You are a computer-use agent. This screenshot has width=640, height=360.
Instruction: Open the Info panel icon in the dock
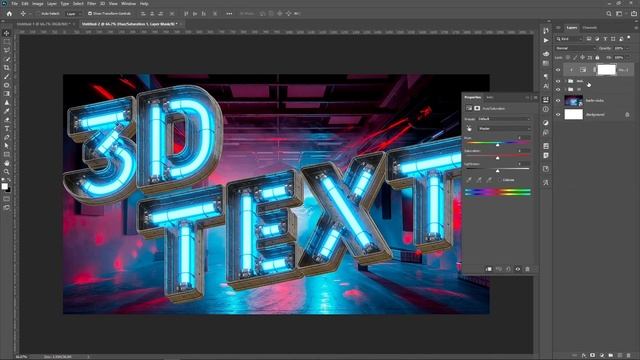pos(546,109)
